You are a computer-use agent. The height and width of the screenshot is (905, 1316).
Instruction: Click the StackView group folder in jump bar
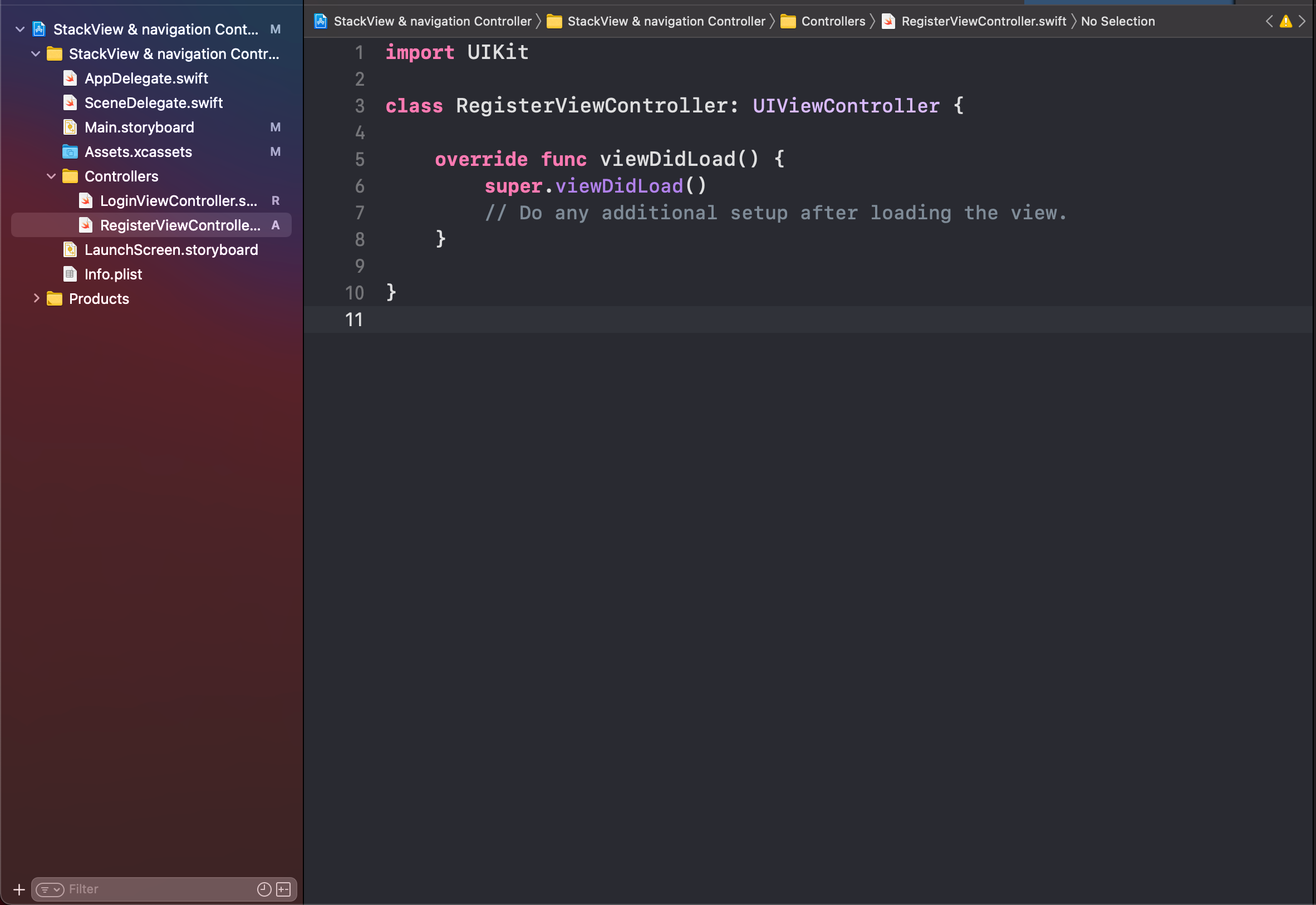(666, 21)
